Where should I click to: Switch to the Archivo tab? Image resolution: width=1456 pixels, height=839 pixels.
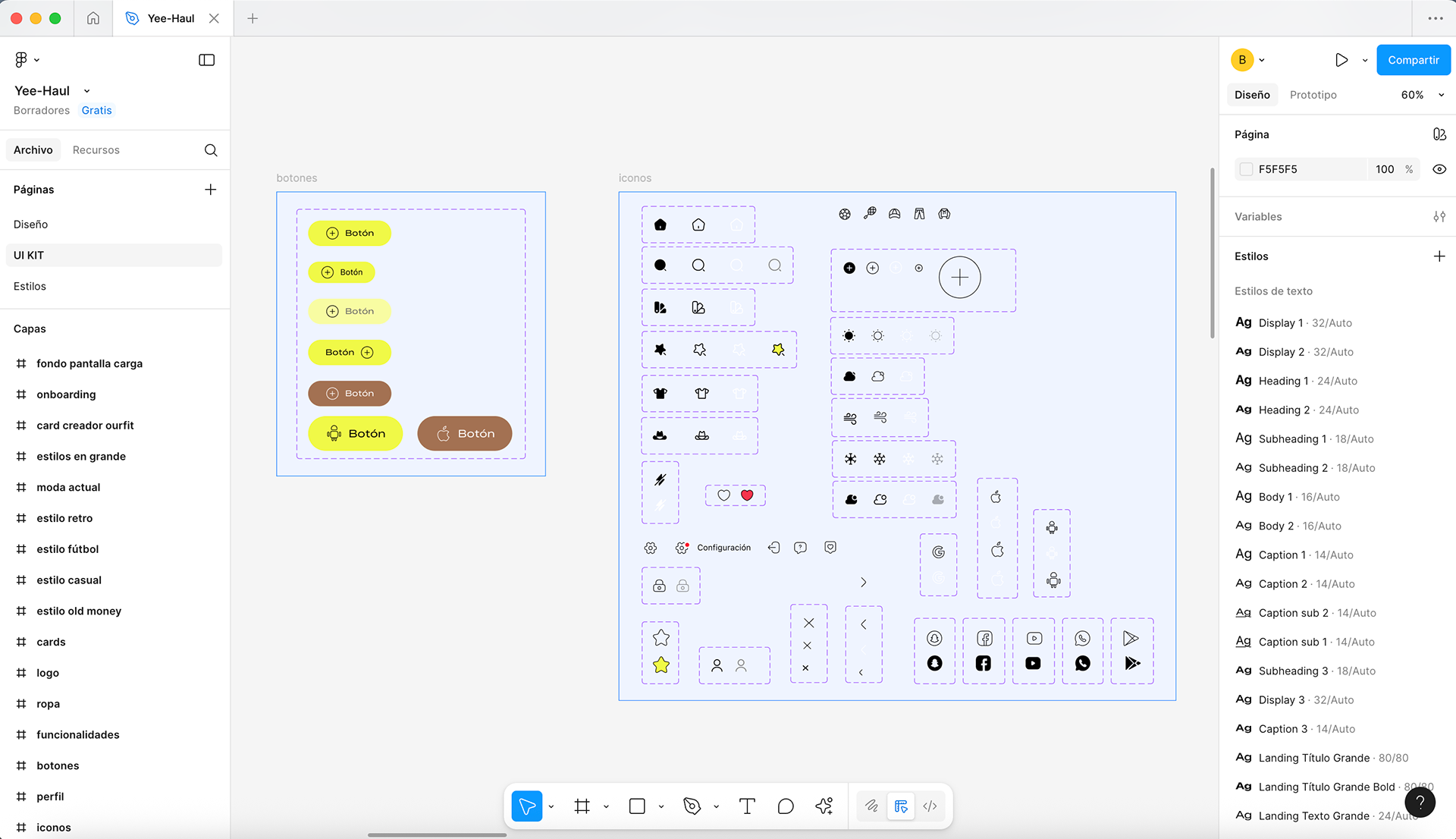[33, 150]
